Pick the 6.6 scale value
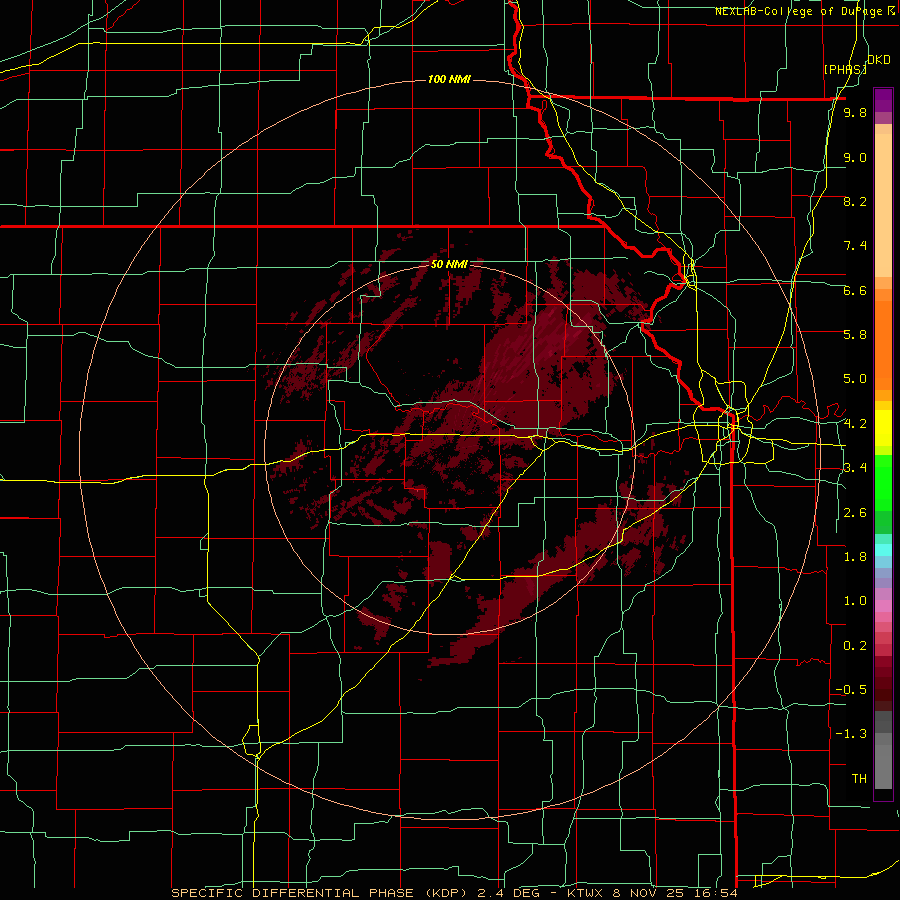 pos(855,291)
